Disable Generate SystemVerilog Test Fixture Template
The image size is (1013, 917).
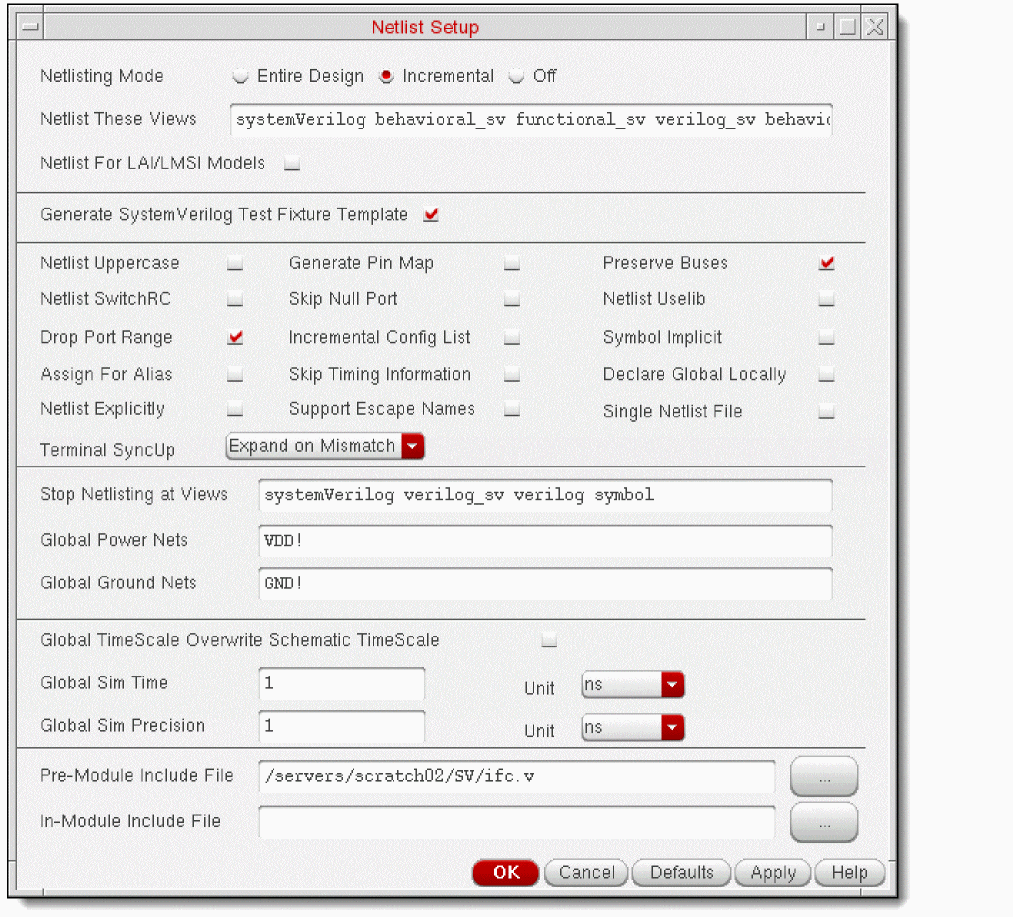[431, 215]
